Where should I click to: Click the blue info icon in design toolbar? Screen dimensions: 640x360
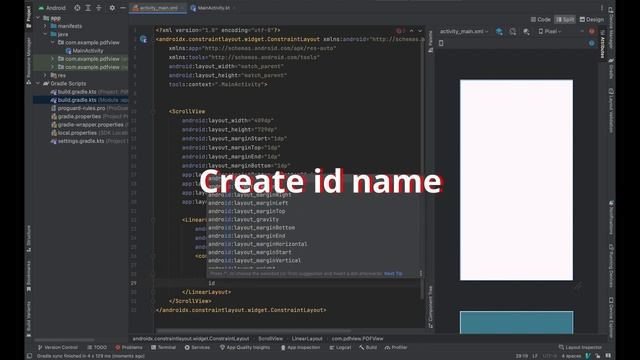coord(592,43)
